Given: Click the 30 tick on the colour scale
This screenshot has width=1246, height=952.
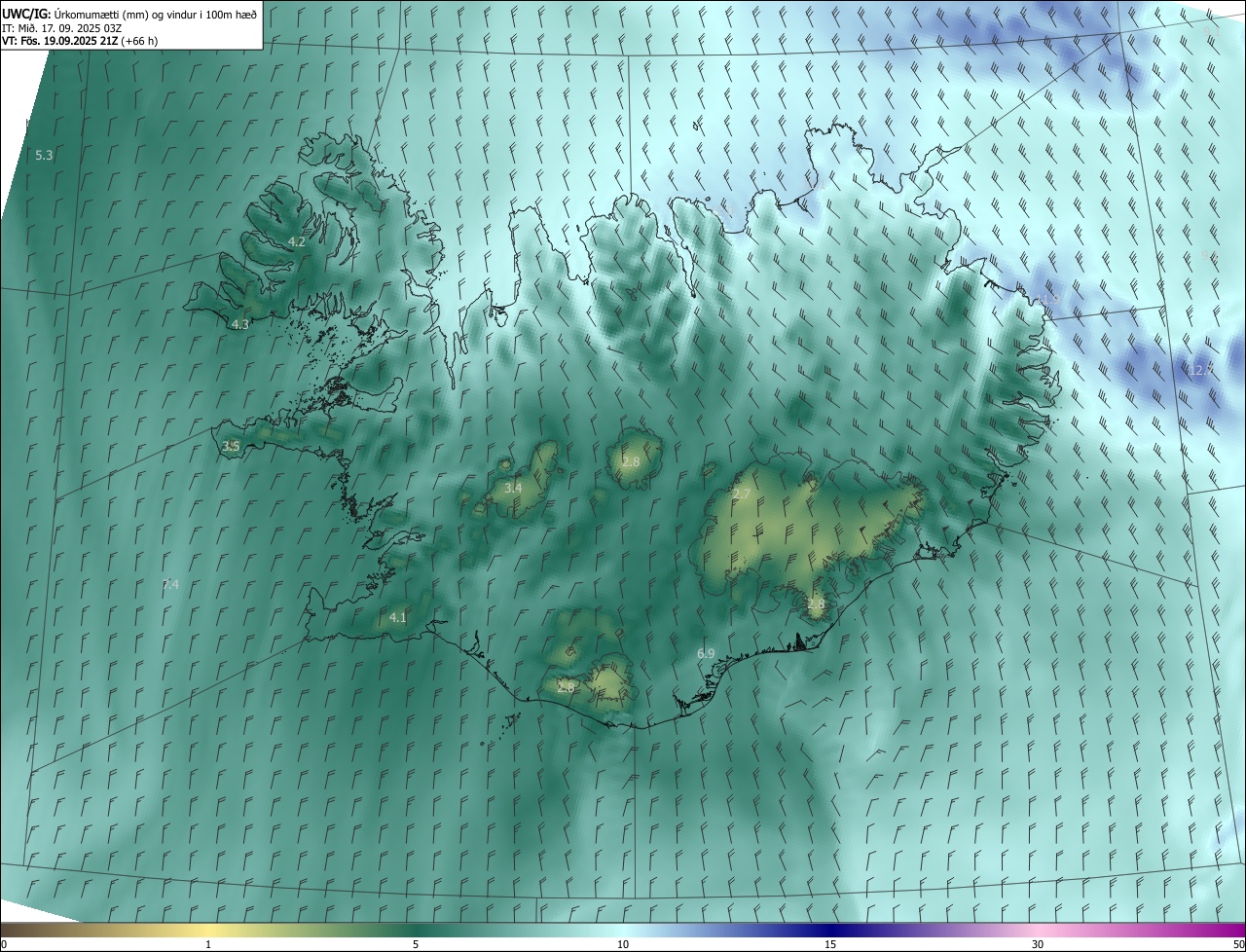Looking at the screenshot, I should click(x=1038, y=944).
